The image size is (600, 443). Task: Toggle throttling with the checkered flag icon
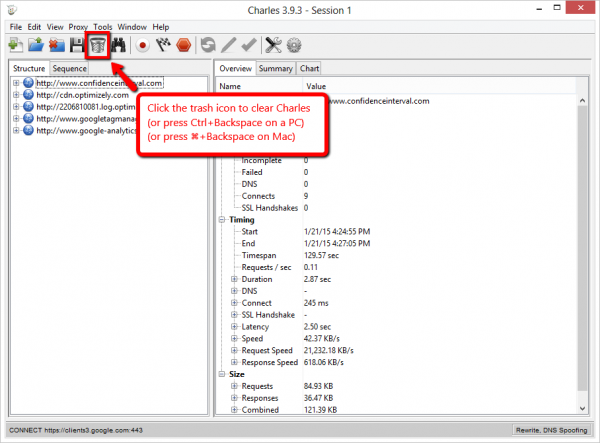(x=163, y=45)
